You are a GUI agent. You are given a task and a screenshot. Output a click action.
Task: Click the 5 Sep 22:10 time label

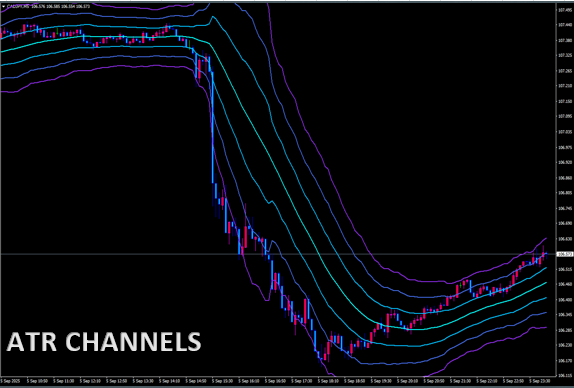(x=487, y=381)
